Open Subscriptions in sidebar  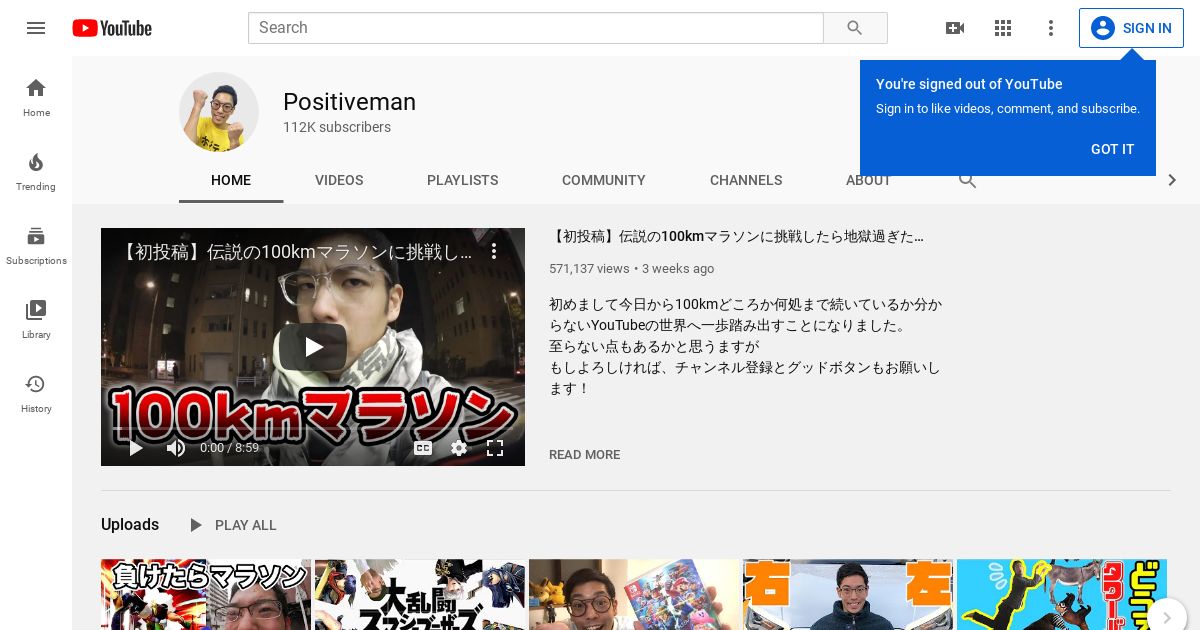tap(36, 245)
